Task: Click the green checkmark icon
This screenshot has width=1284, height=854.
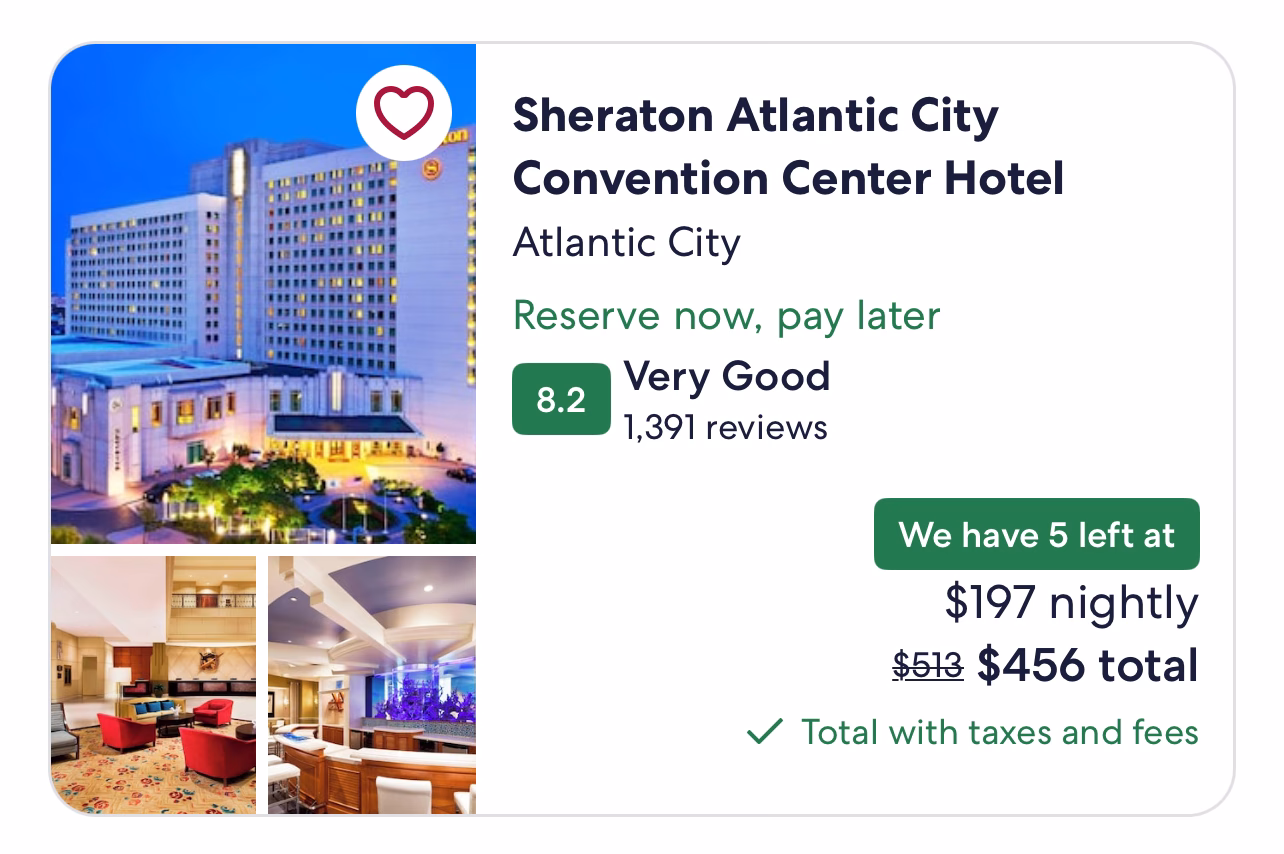Action: (765, 732)
